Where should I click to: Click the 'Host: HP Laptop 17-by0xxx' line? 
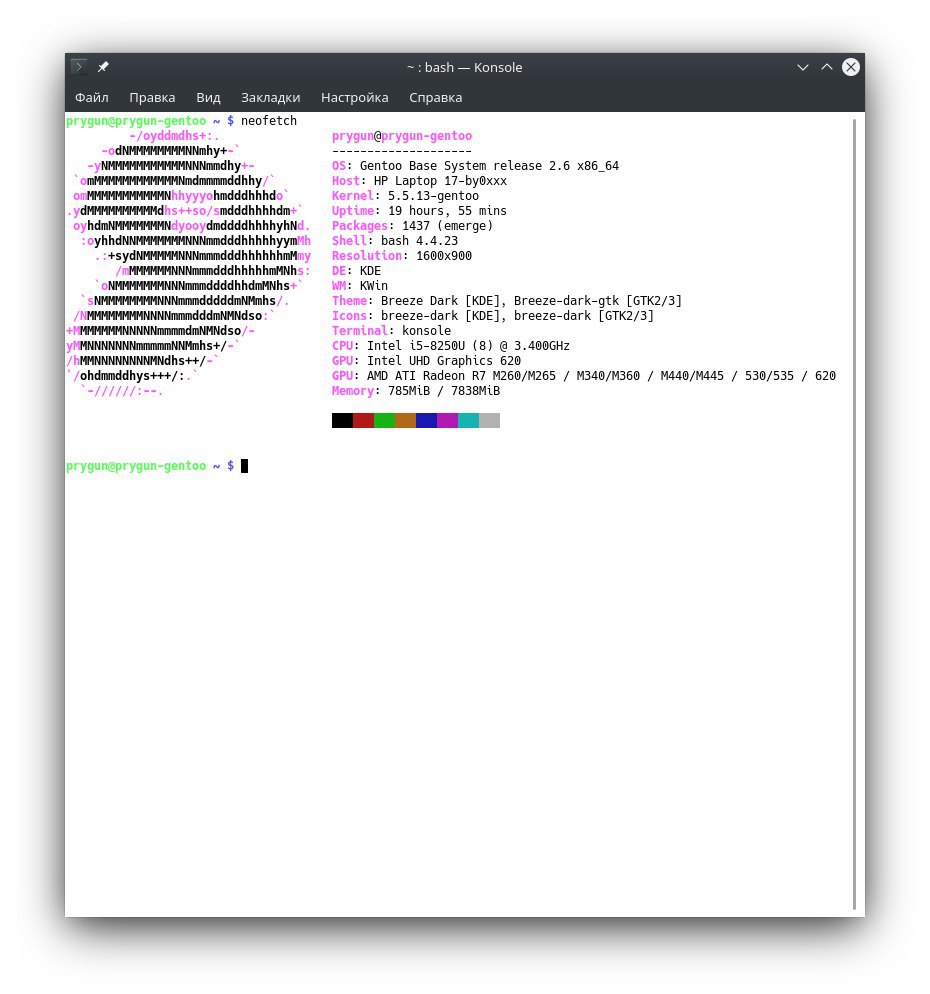420,181
